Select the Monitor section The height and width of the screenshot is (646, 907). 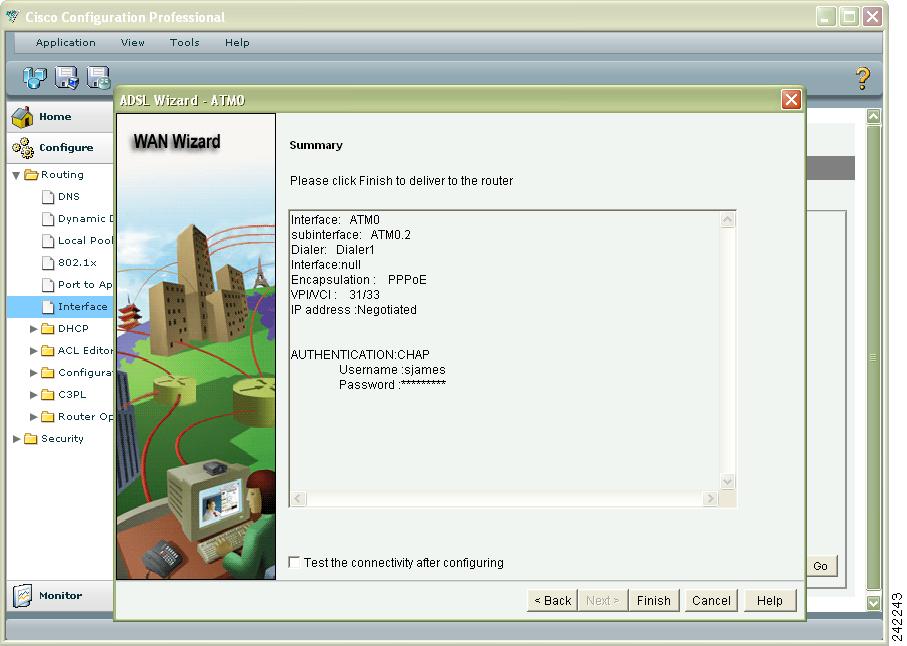click(60, 596)
